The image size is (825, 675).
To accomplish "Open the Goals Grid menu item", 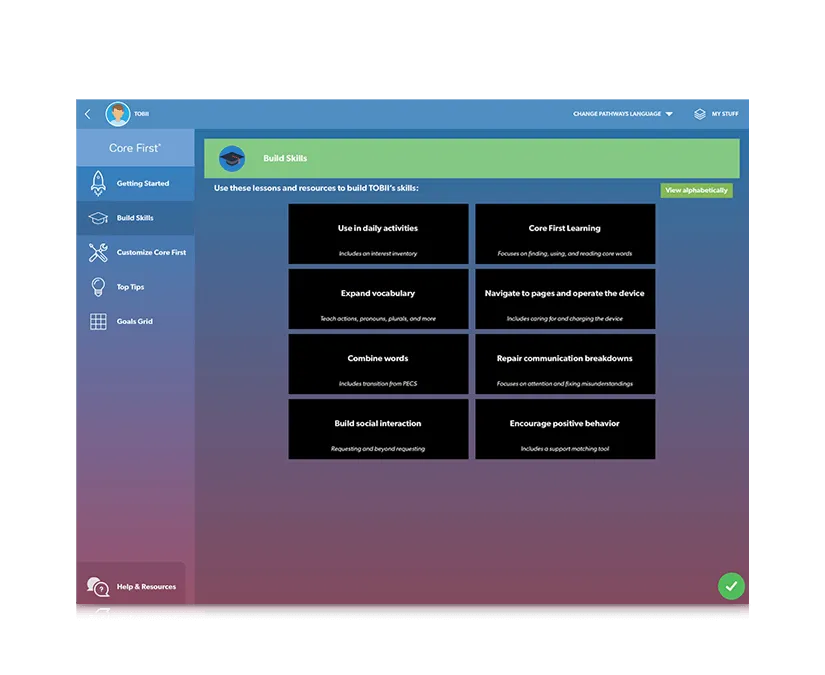I will [x=135, y=321].
